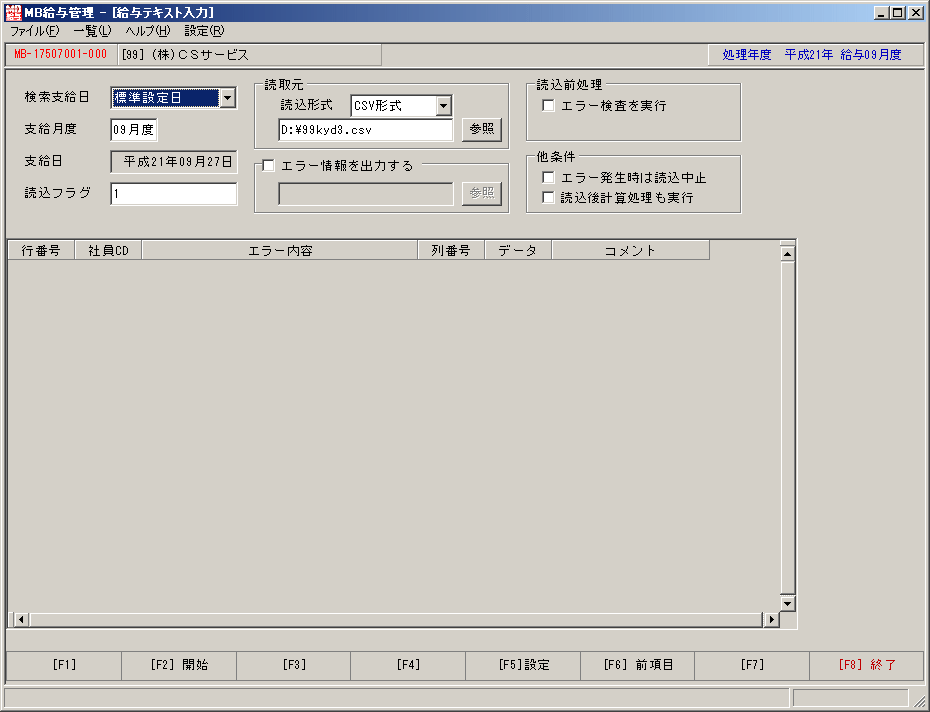Toggle the エラー発生時は読込中止 checkbox
Viewport: 930px width, 712px height.
pyautogui.click(x=549, y=177)
